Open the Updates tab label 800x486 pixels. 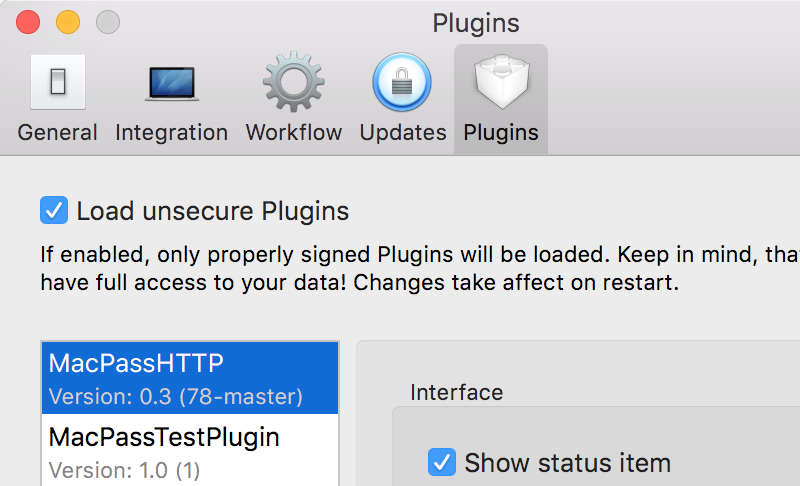pos(403,133)
